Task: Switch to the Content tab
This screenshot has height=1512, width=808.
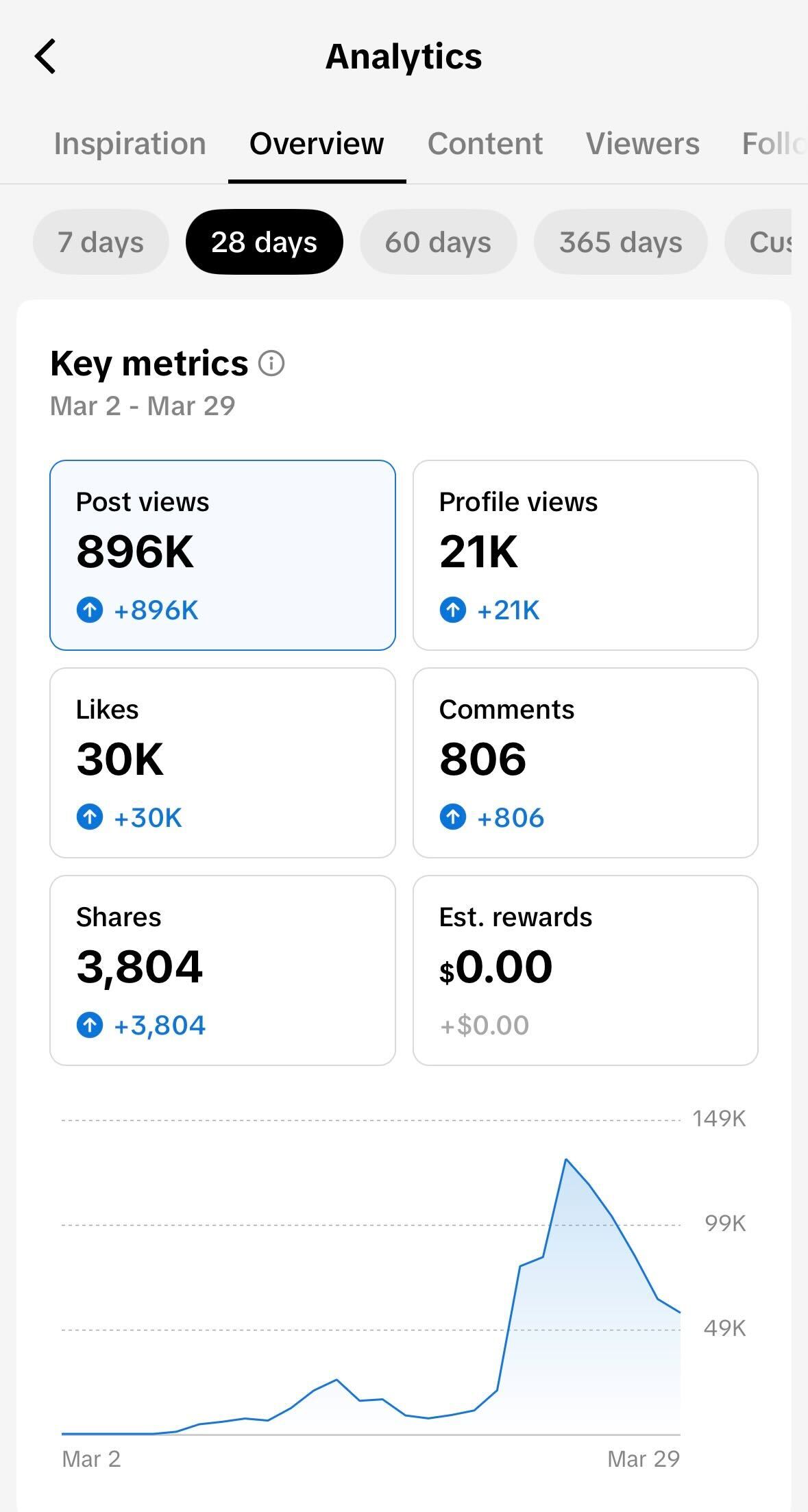Action: (x=485, y=144)
